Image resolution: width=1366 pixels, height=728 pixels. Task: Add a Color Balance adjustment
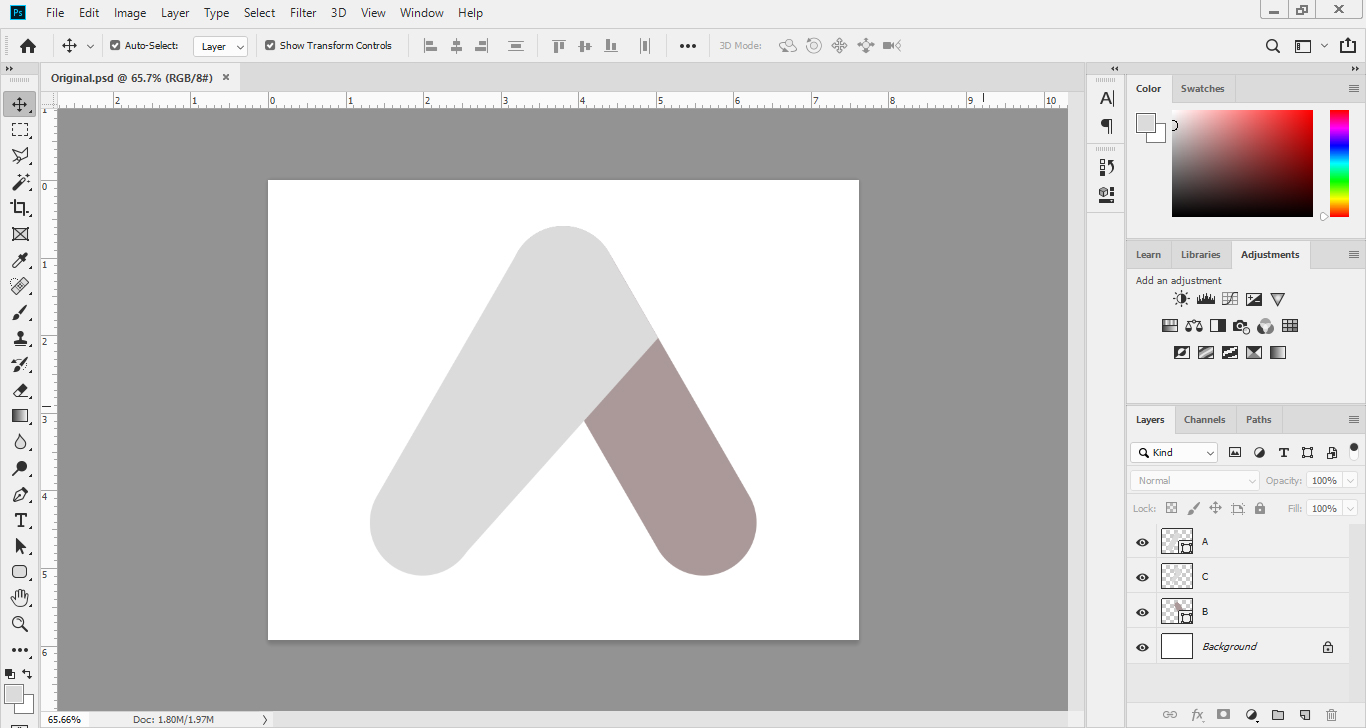tap(1193, 326)
